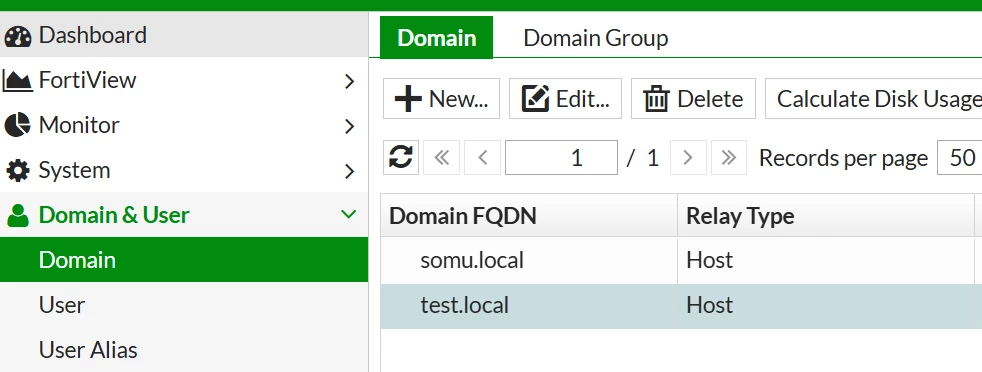Open the Records per page dropdown
The height and width of the screenshot is (372, 982).
point(959,157)
